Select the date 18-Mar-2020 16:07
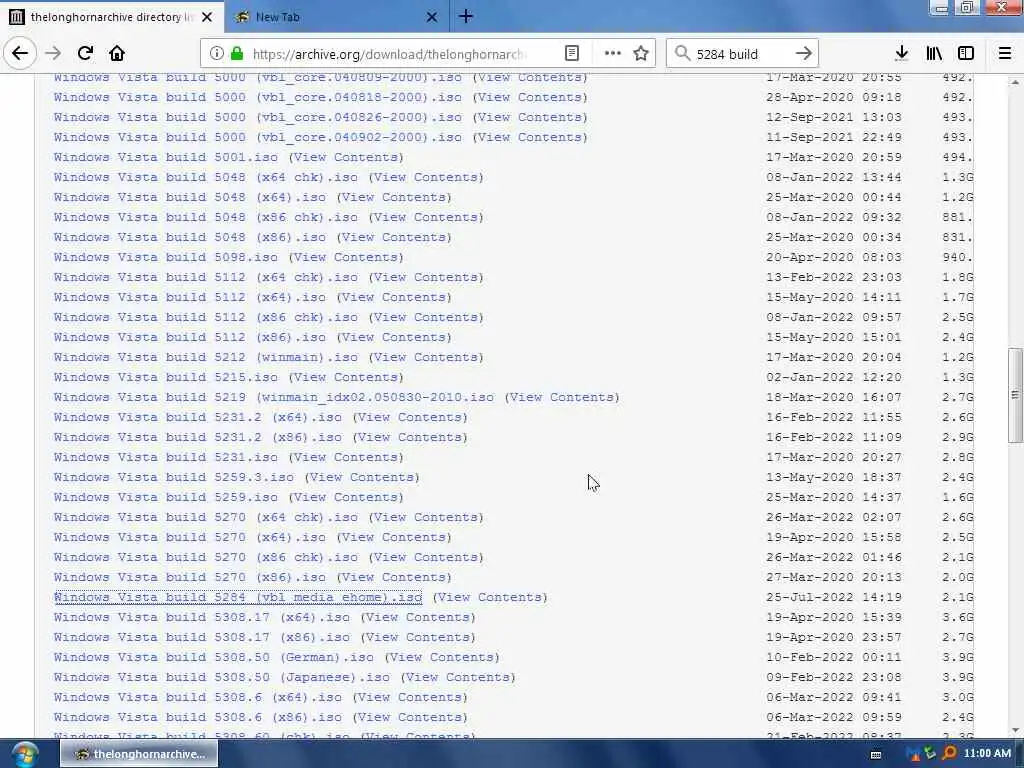The width and height of the screenshot is (1024, 768). point(834,397)
